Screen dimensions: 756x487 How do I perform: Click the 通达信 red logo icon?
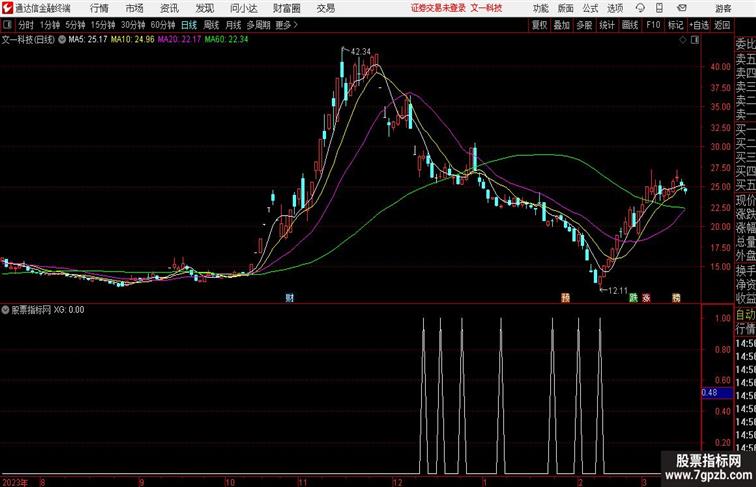pos(7,8)
